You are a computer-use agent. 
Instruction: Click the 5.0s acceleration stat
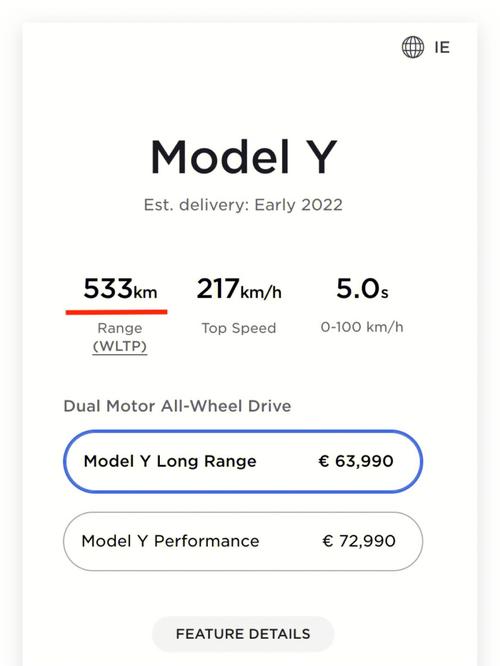pyautogui.click(x=362, y=289)
